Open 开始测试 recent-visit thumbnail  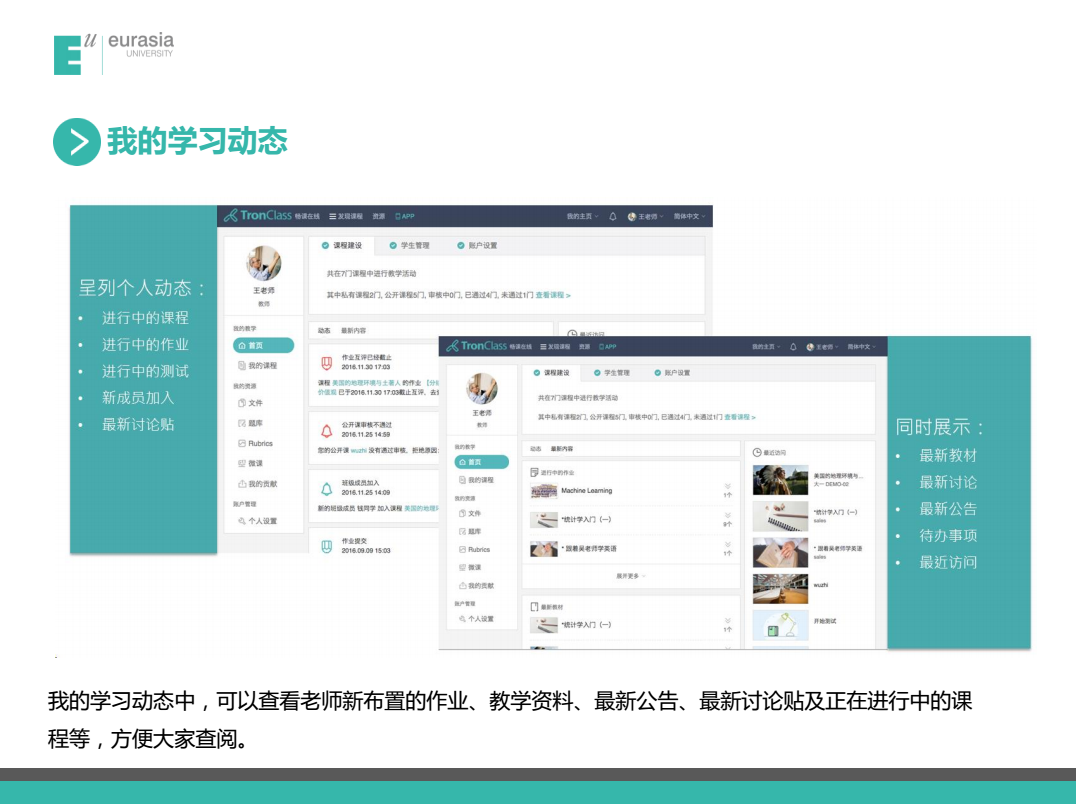(x=780, y=625)
